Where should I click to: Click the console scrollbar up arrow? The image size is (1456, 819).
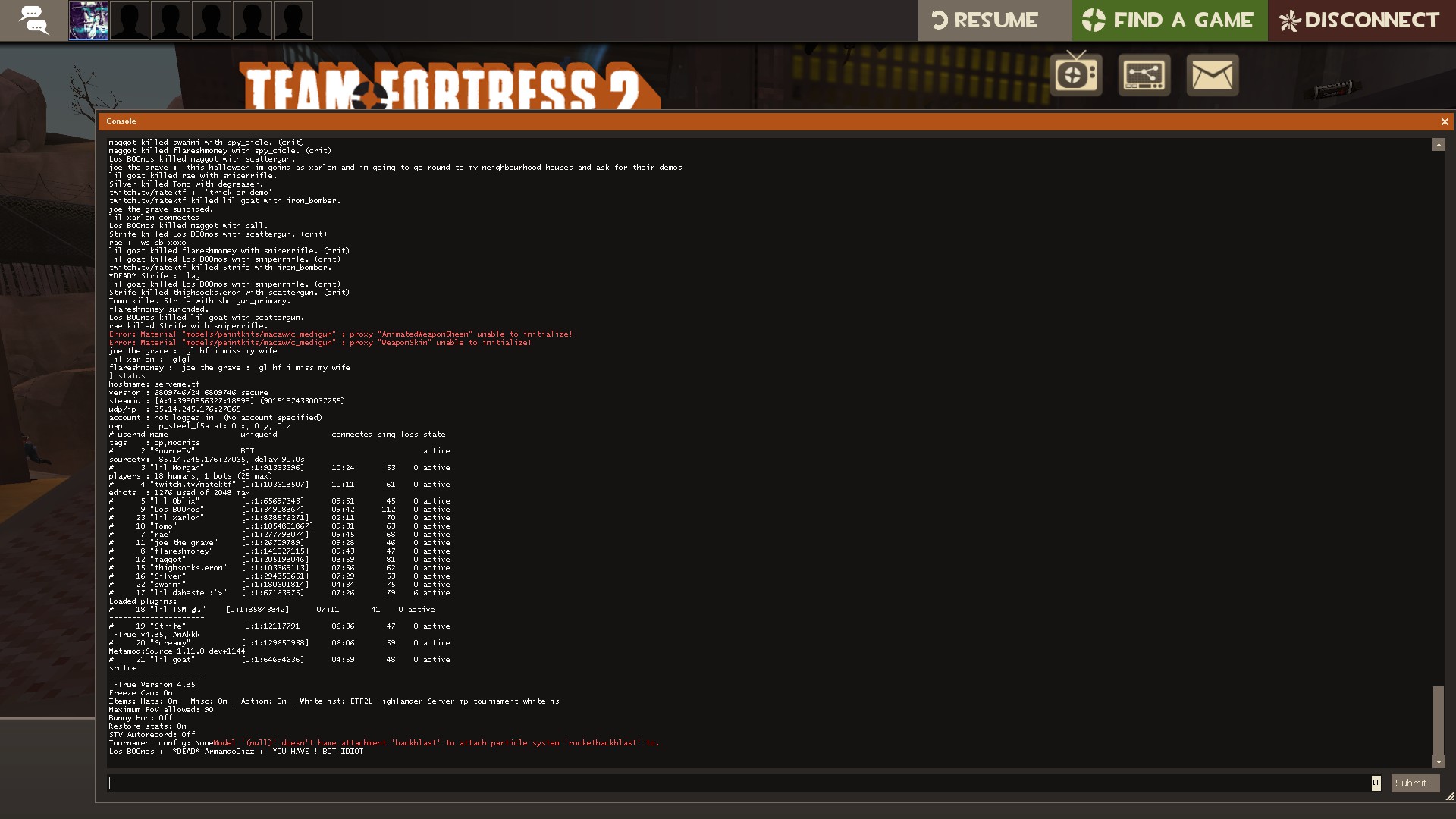1438,145
